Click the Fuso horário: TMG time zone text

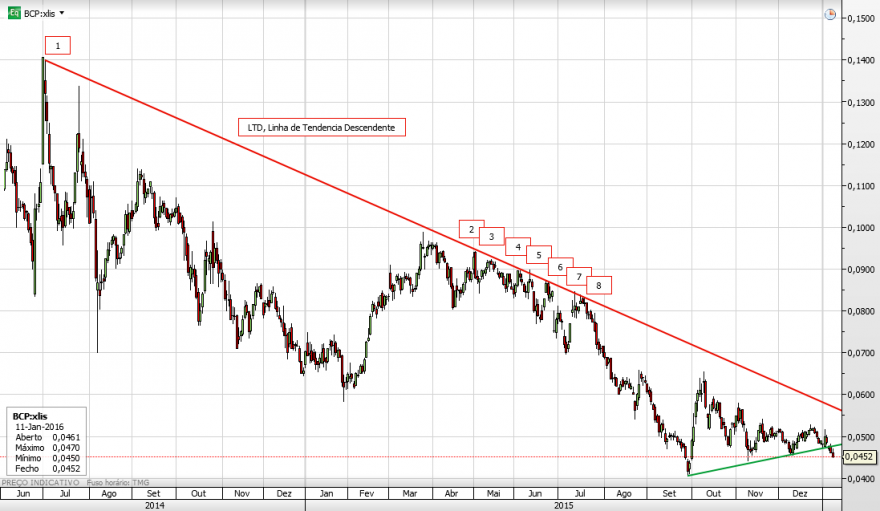coord(118,482)
